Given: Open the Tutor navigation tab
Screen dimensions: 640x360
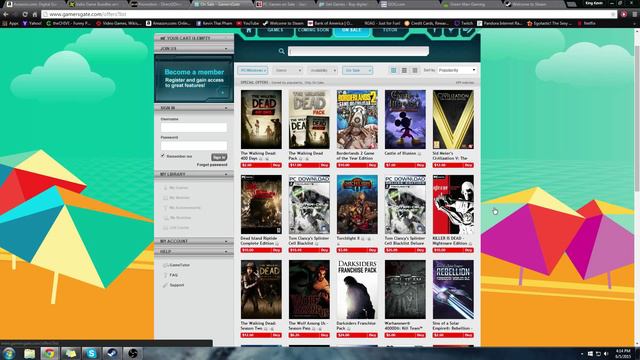Looking at the screenshot, I should pos(390,31).
